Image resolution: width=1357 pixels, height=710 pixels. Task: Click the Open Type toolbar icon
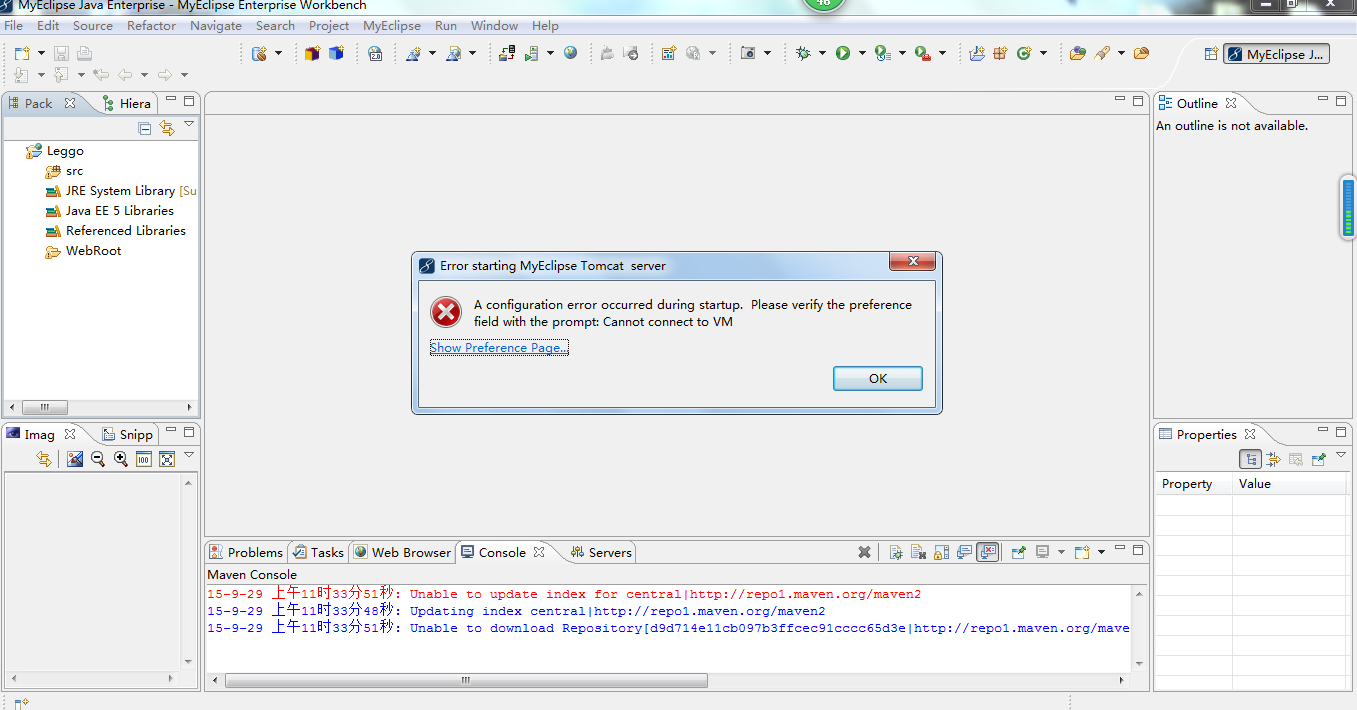point(1077,53)
